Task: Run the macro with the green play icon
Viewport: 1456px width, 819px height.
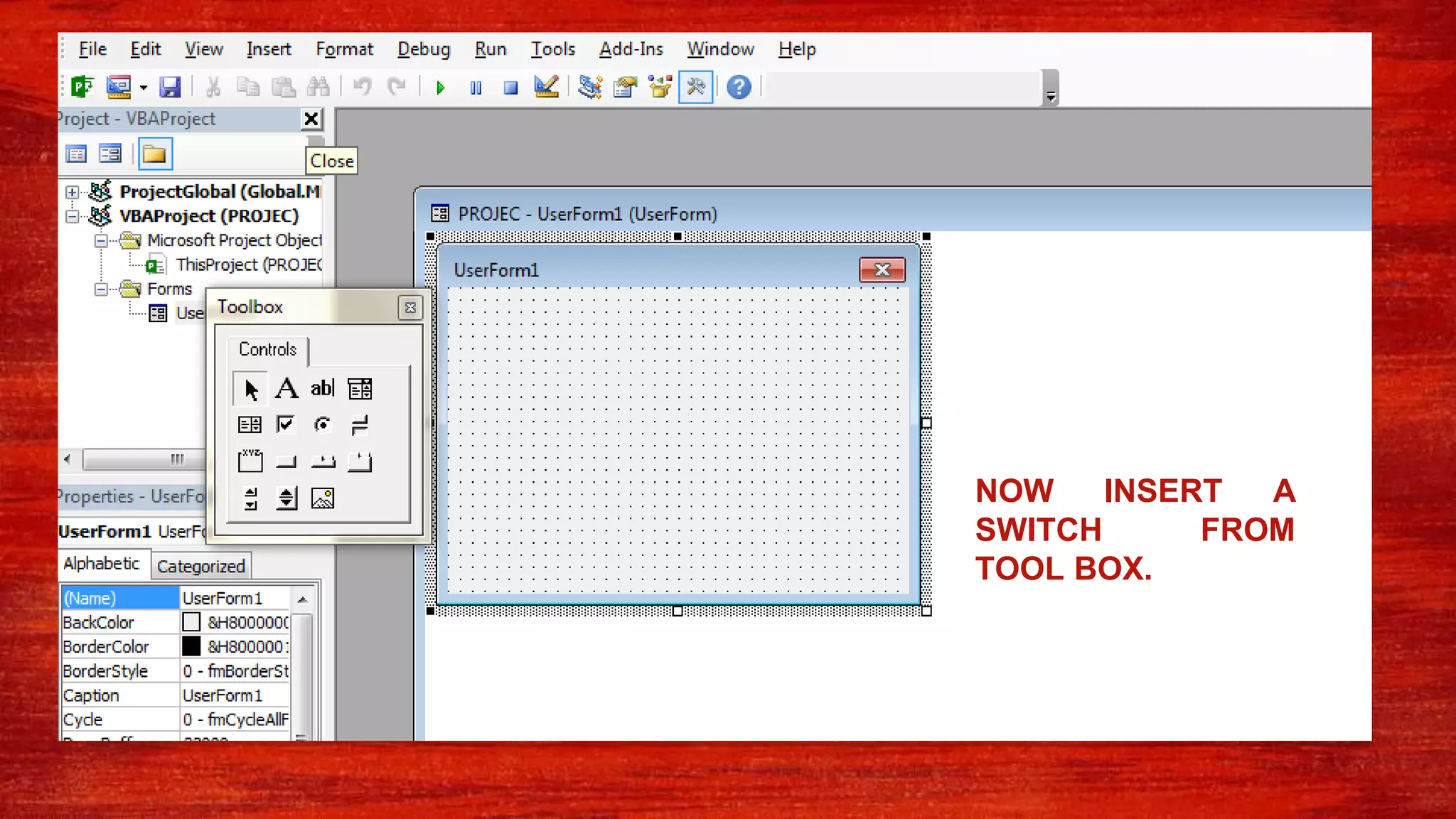Action: 440,88
